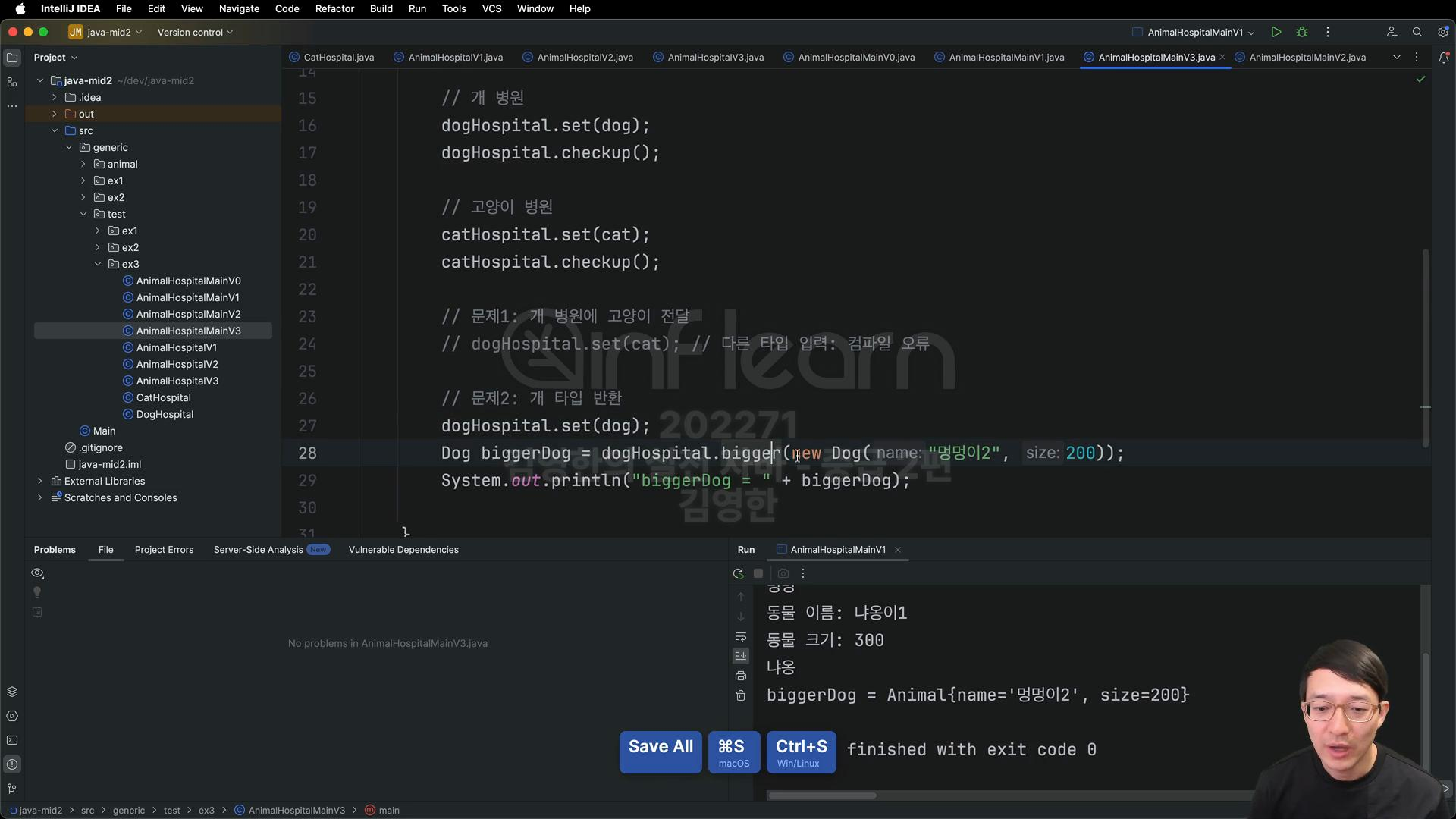The image size is (1456, 819).
Task: Switch to AnimalHospitalMainV0.java tab
Action: (x=849, y=58)
